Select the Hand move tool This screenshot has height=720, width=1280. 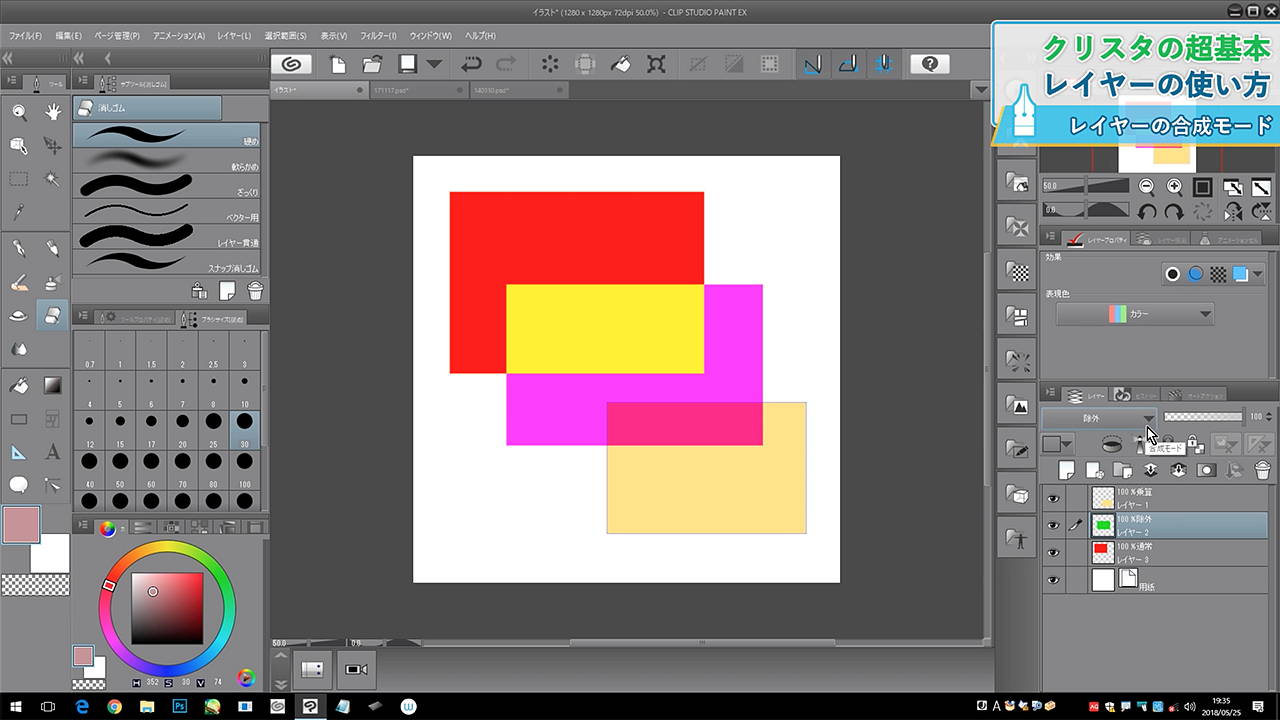tap(52, 113)
